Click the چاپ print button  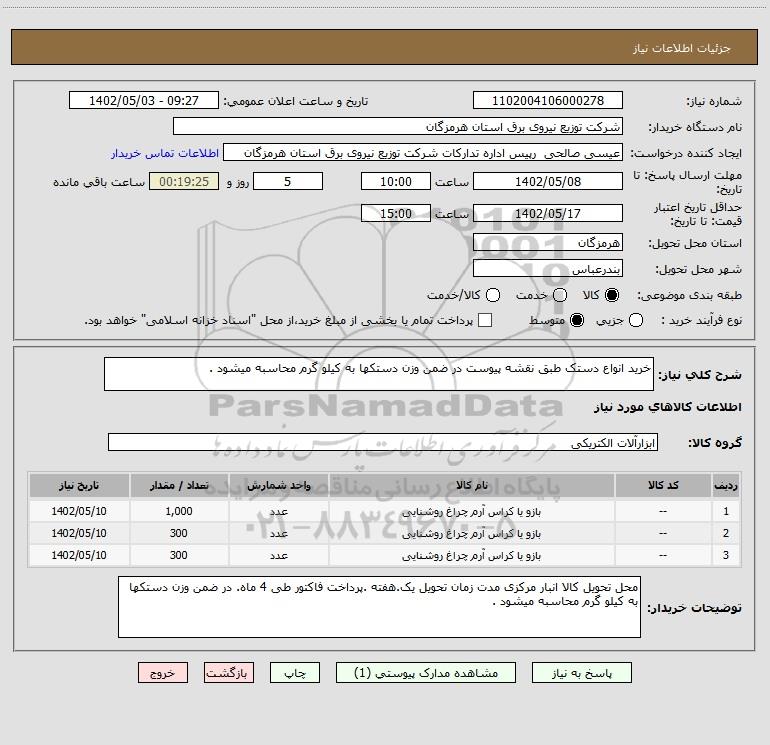pos(295,673)
